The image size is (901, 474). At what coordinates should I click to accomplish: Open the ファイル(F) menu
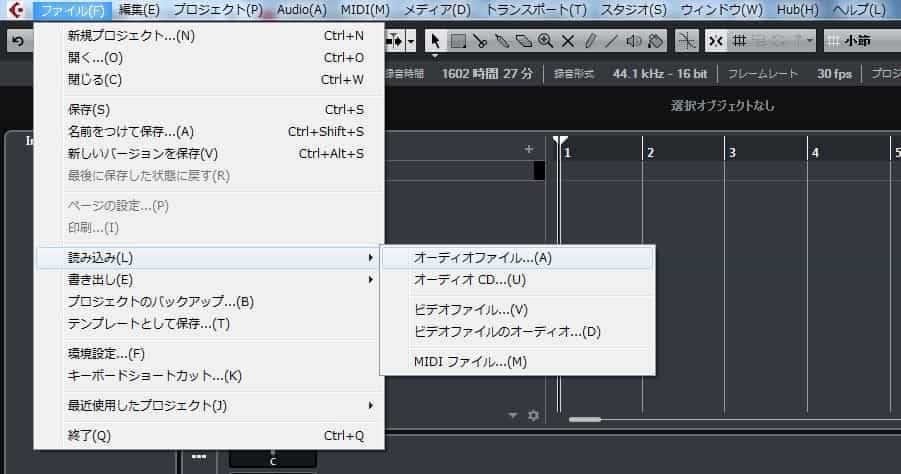72,10
